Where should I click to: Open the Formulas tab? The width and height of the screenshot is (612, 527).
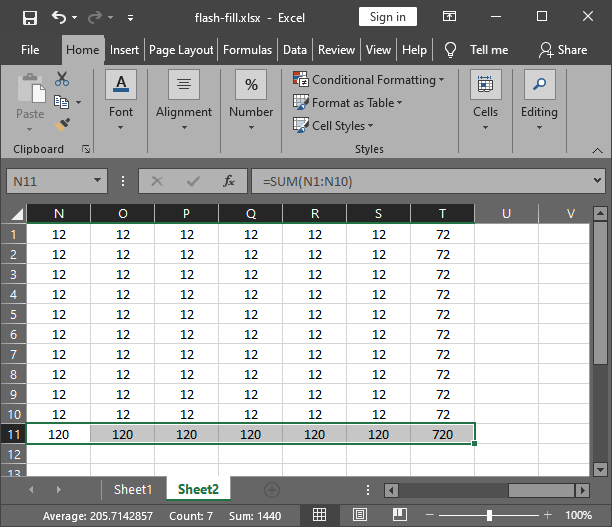pyautogui.click(x=247, y=50)
